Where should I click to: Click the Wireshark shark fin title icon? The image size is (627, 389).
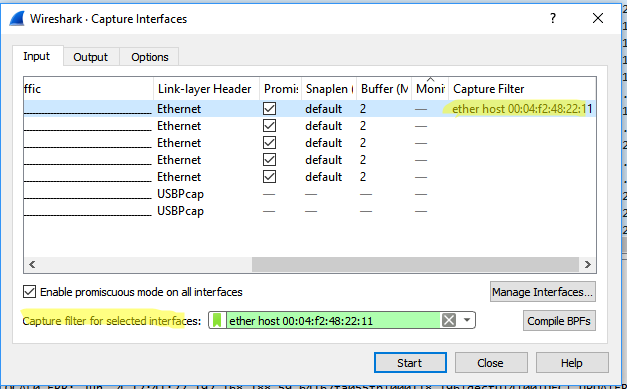click(x=17, y=19)
